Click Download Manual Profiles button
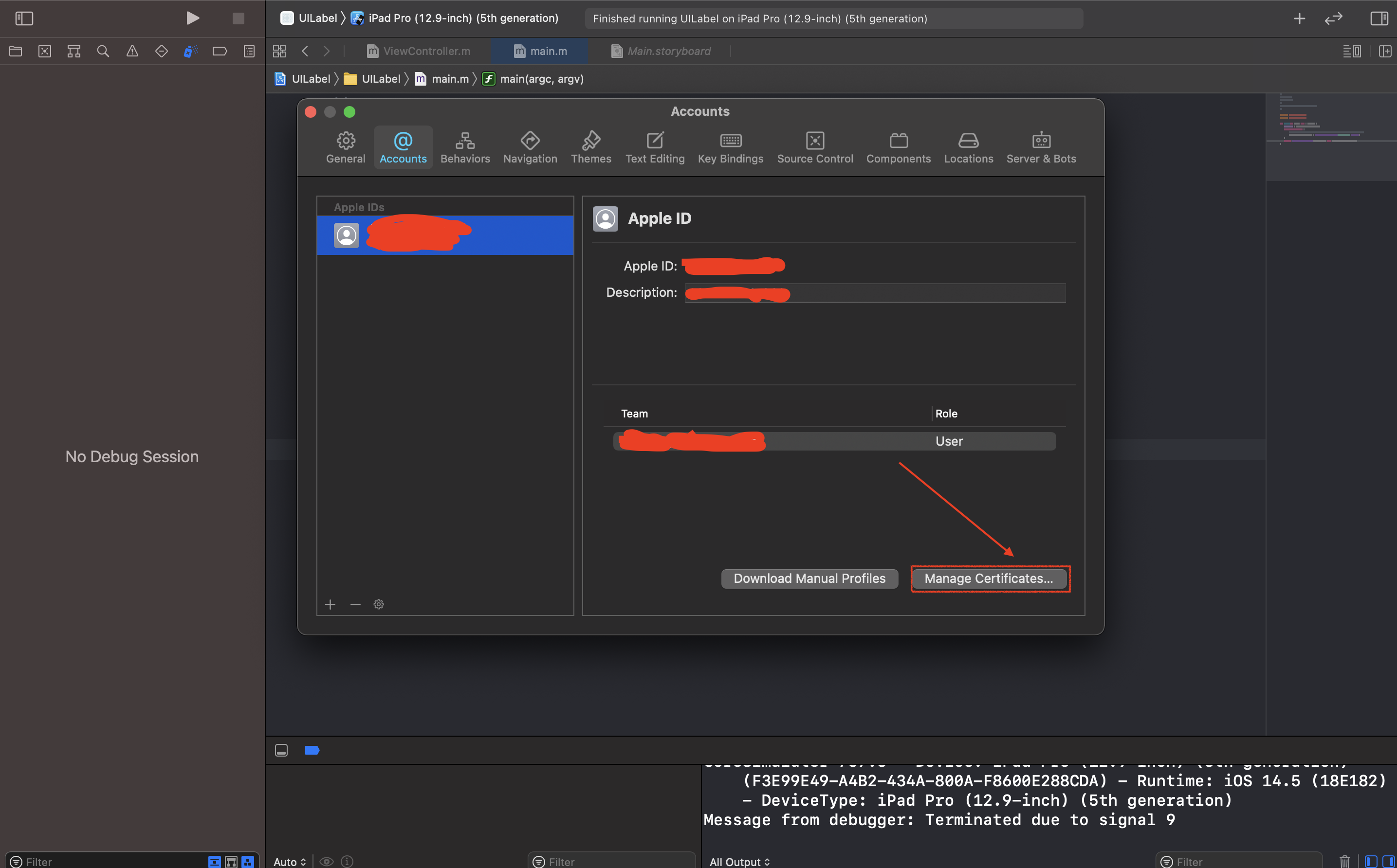Image resolution: width=1397 pixels, height=868 pixels. point(809,578)
